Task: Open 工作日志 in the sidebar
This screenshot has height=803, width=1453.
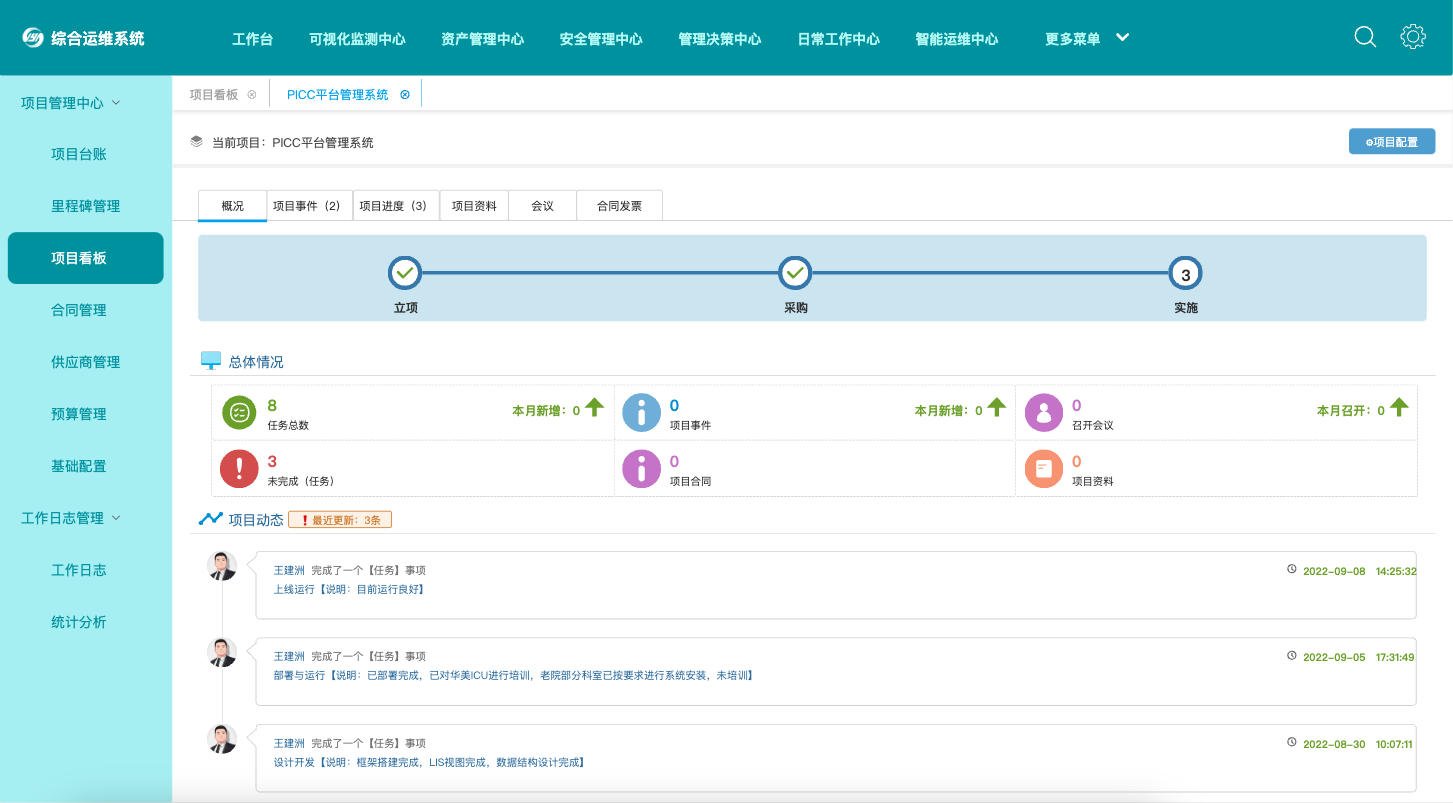Action: click(79, 570)
